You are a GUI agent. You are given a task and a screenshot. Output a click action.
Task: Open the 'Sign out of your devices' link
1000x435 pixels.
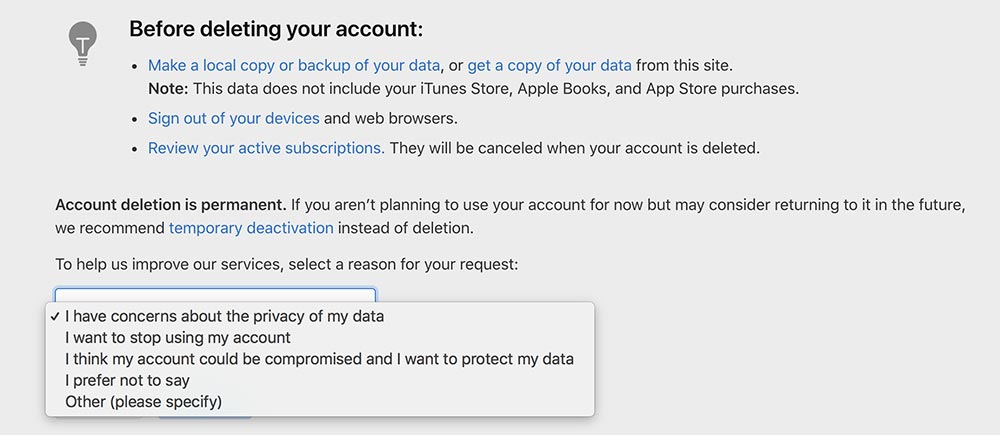coord(234,119)
